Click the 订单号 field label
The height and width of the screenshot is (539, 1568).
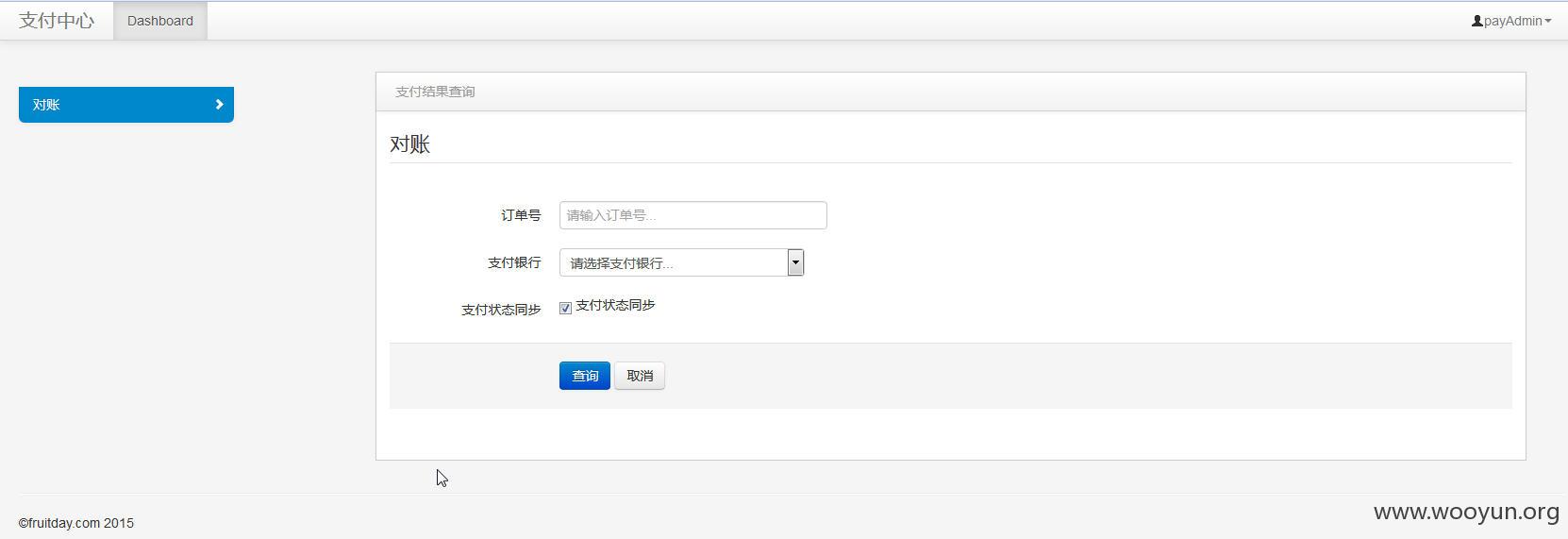pyautogui.click(x=521, y=215)
